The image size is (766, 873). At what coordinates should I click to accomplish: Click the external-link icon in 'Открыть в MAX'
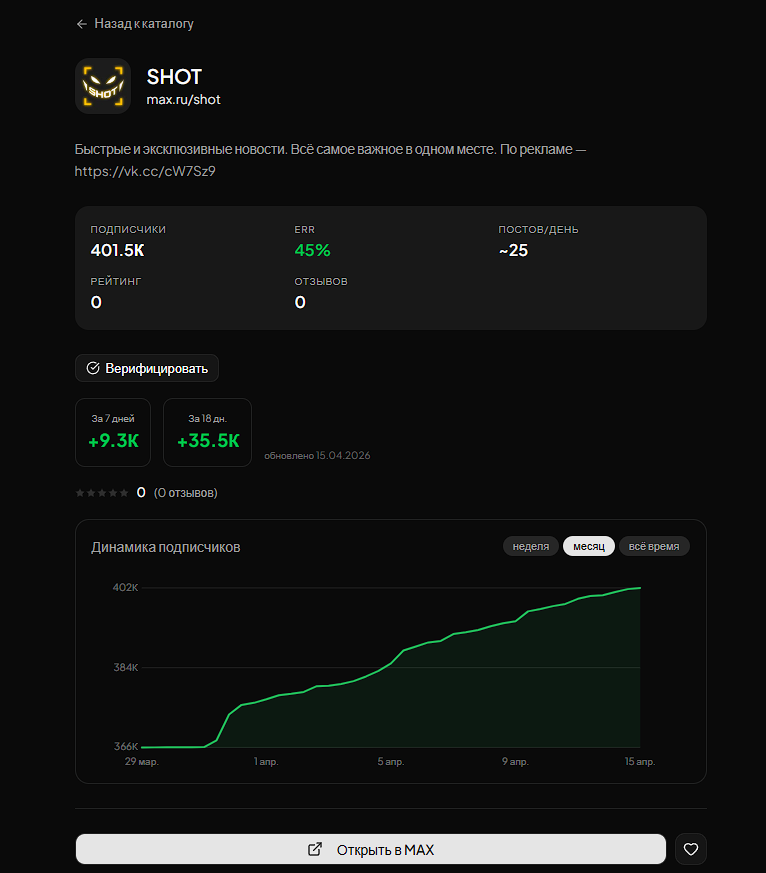coord(315,849)
